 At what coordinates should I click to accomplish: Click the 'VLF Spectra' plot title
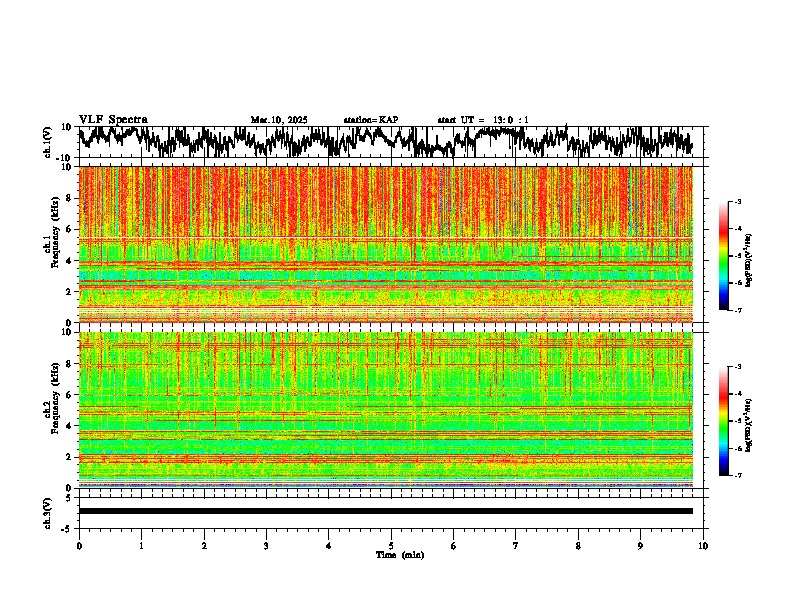coord(113,119)
